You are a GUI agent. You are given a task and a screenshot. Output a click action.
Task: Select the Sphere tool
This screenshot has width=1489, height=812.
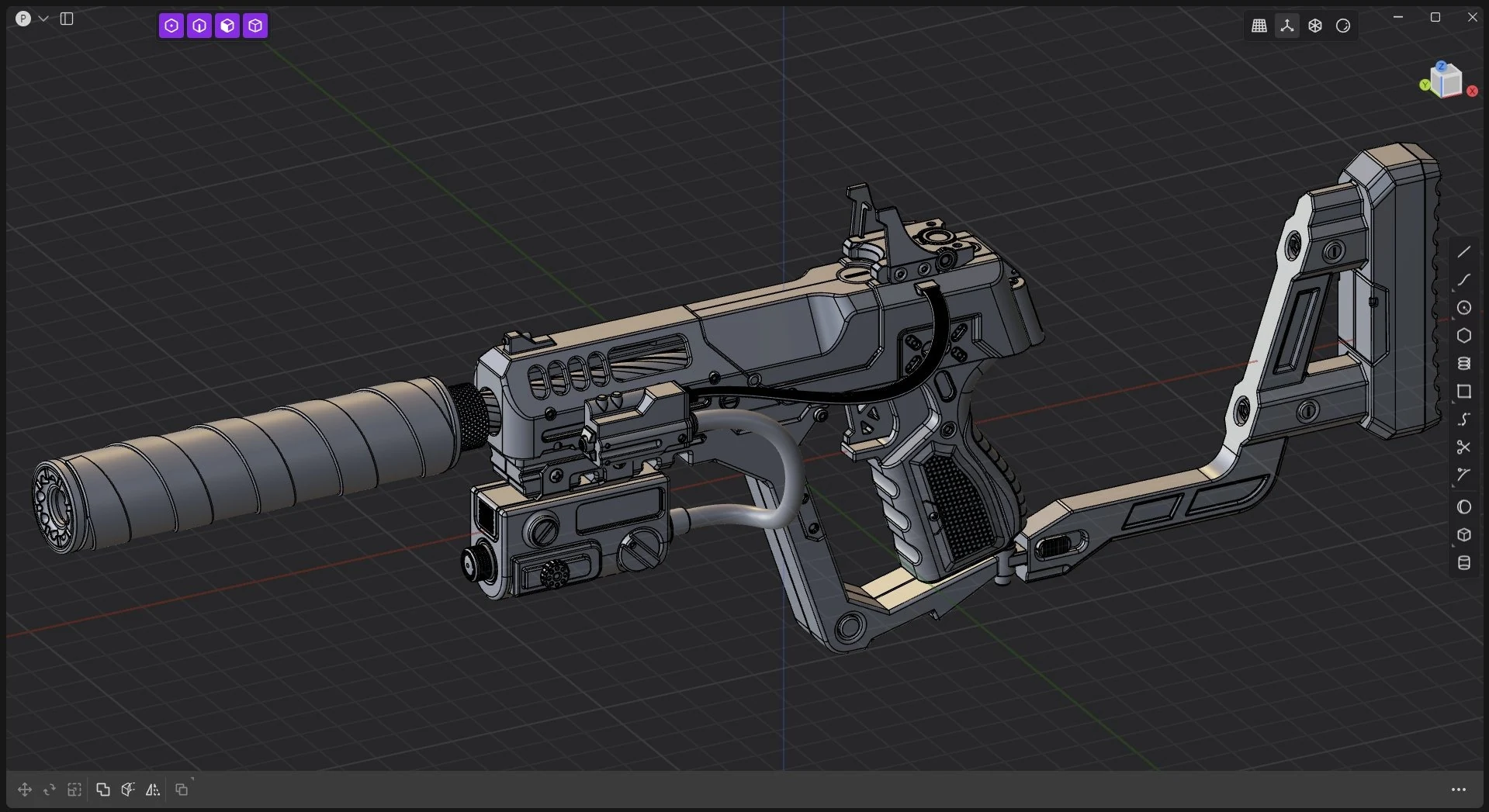[1463, 507]
